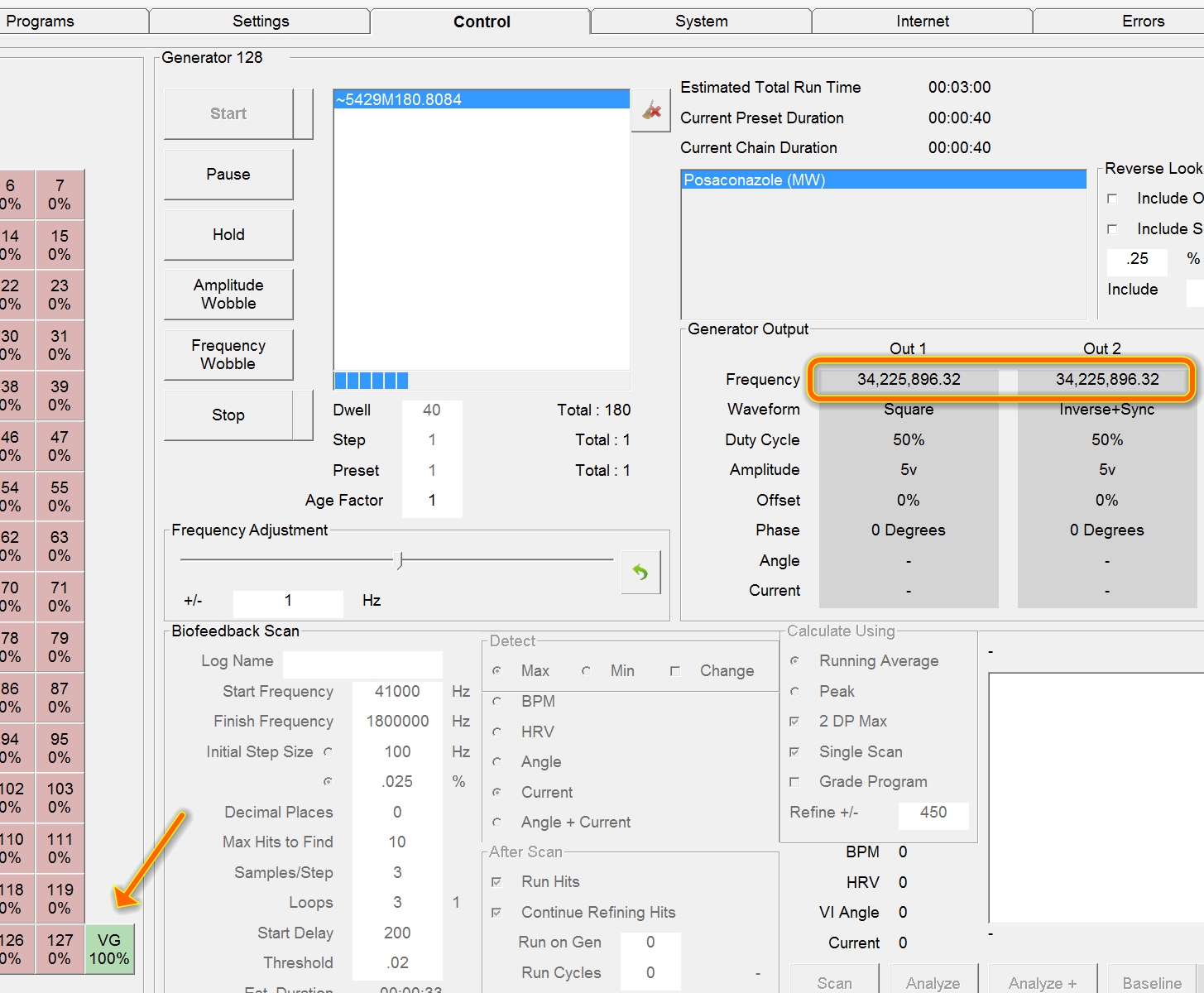Click the Threshold field .02

[397, 963]
